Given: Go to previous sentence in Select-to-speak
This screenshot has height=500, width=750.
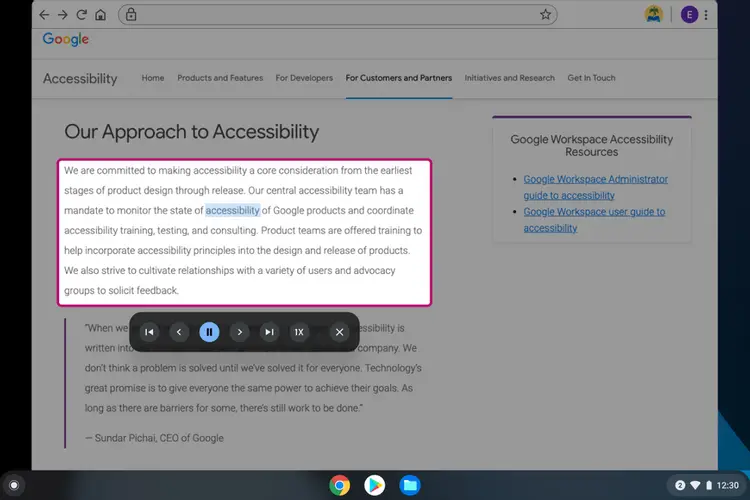Looking at the screenshot, I should [179, 332].
